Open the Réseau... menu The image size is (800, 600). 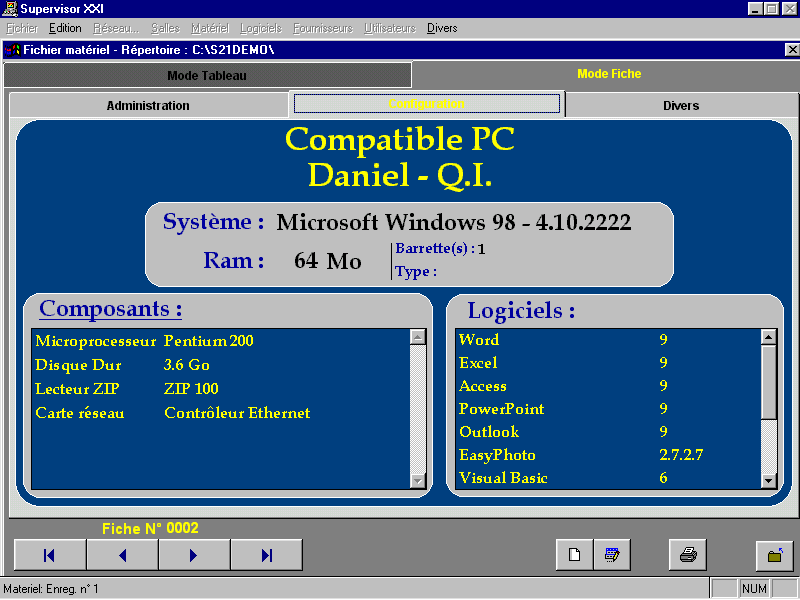[116, 28]
